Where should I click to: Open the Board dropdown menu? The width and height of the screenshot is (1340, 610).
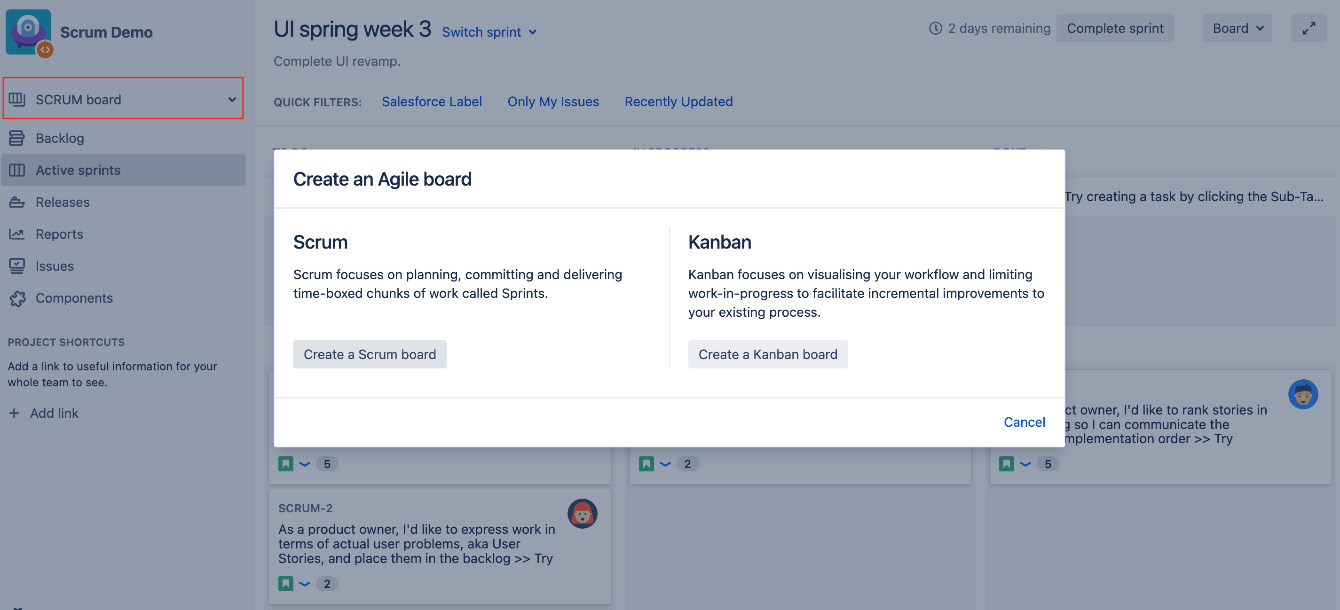(x=1237, y=27)
